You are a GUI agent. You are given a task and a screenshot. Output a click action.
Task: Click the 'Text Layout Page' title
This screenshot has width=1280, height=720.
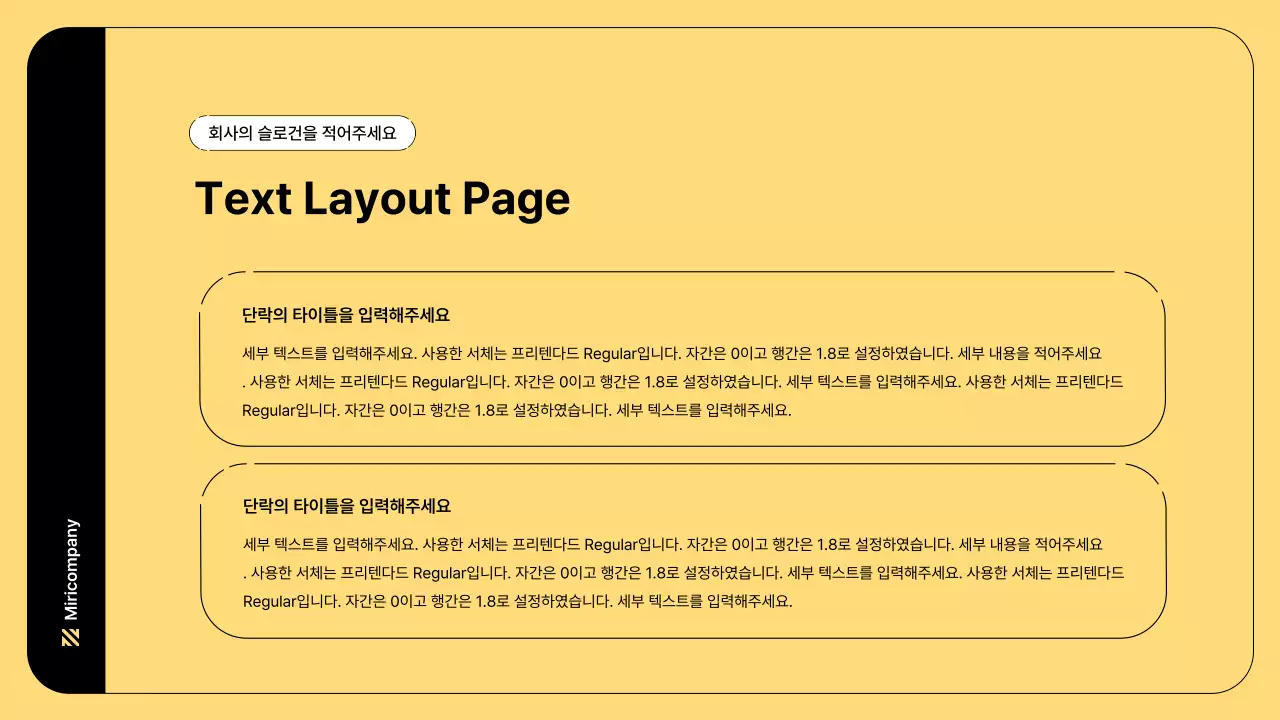pos(384,199)
